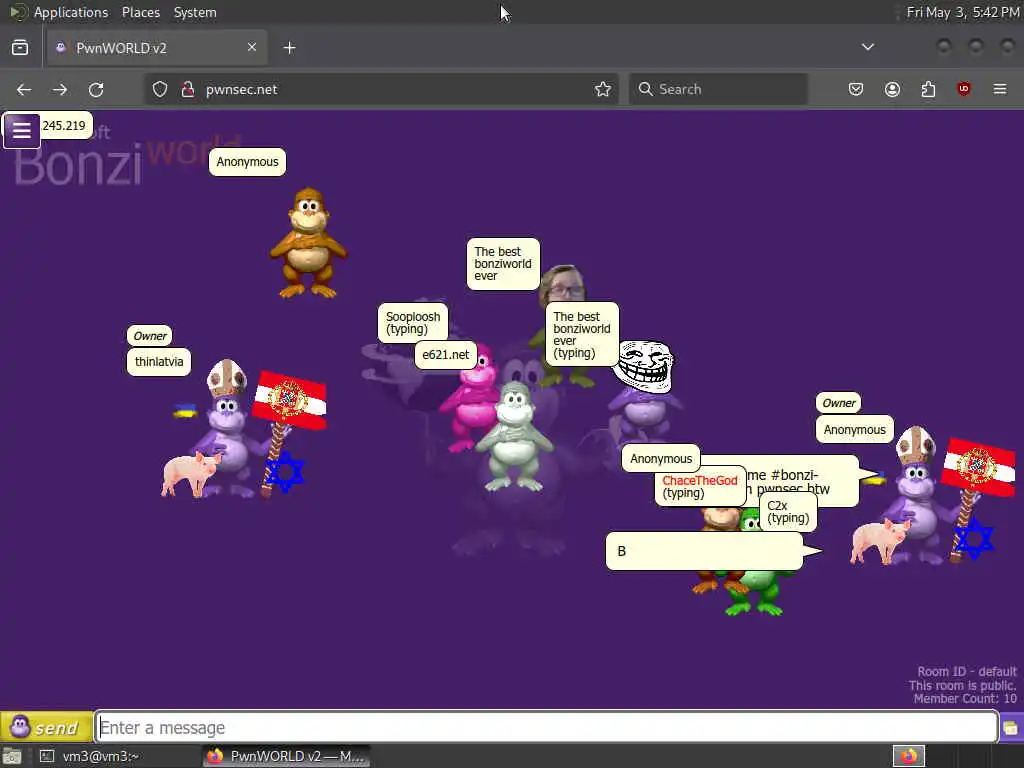The height and width of the screenshot is (768, 1024).
Task: Click the insecure connection lock icon
Action: 188,89
